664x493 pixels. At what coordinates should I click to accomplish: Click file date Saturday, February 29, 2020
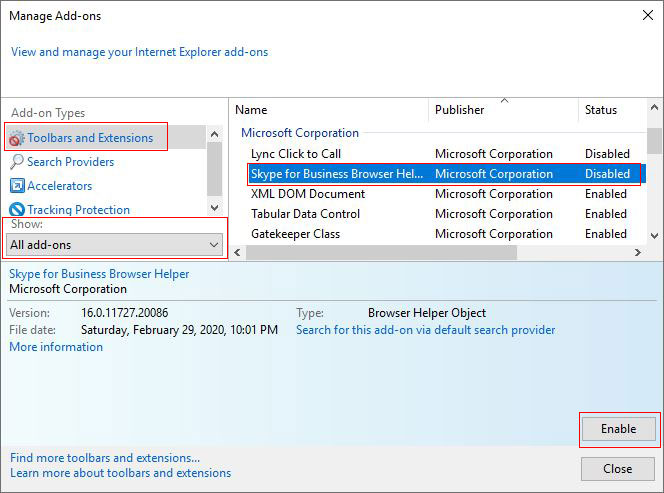(x=179, y=330)
